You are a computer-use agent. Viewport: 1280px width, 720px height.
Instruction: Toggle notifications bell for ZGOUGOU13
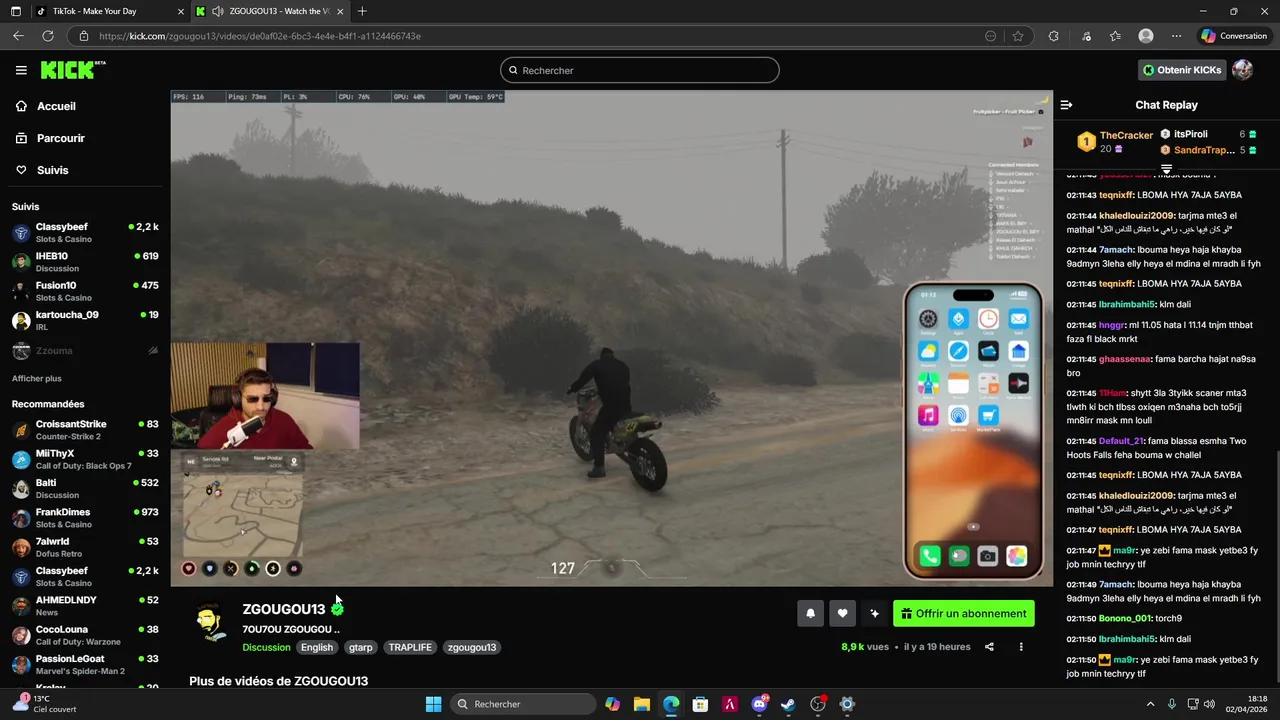point(810,614)
